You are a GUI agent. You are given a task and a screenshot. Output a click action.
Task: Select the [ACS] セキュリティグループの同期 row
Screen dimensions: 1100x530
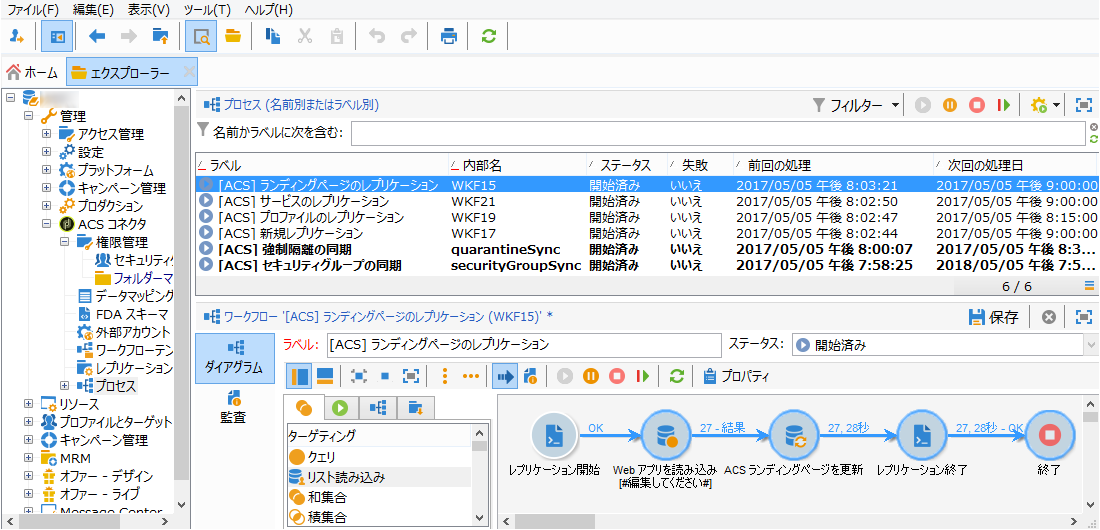(x=646, y=265)
